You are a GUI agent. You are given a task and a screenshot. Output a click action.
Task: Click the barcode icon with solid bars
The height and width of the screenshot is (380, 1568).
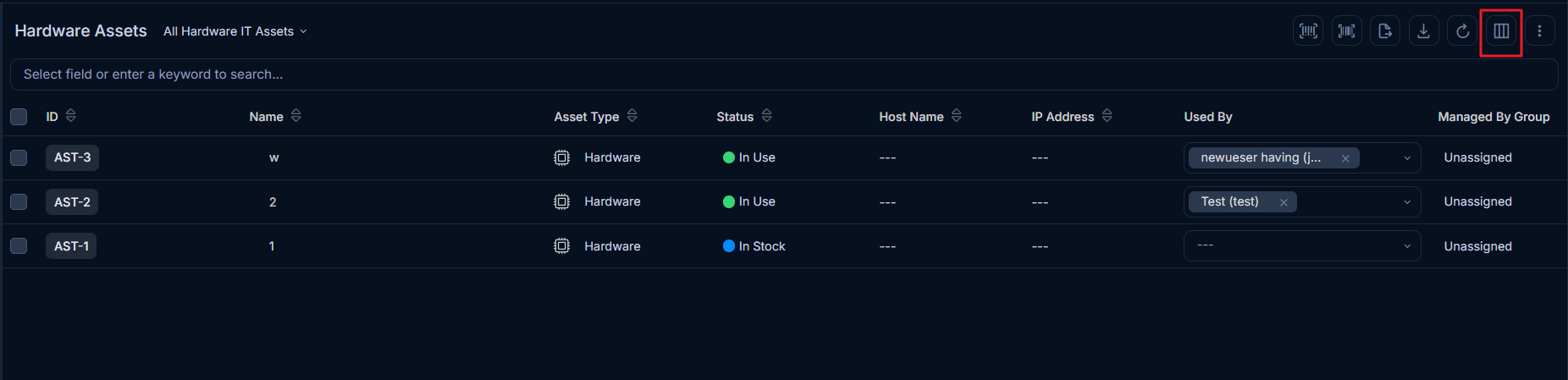pyautogui.click(x=1346, y=31)
